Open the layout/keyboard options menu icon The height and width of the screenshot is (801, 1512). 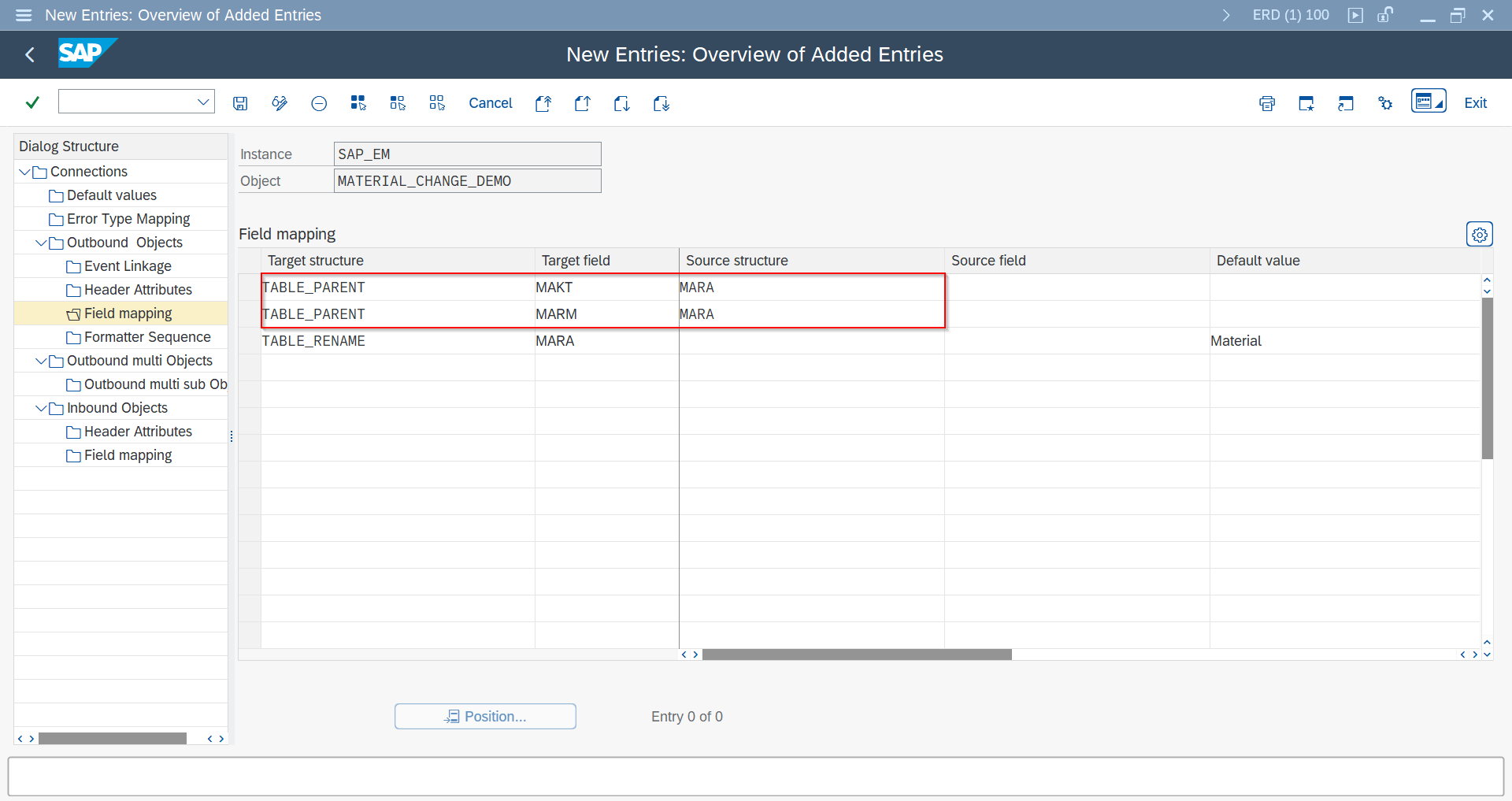1429,101
